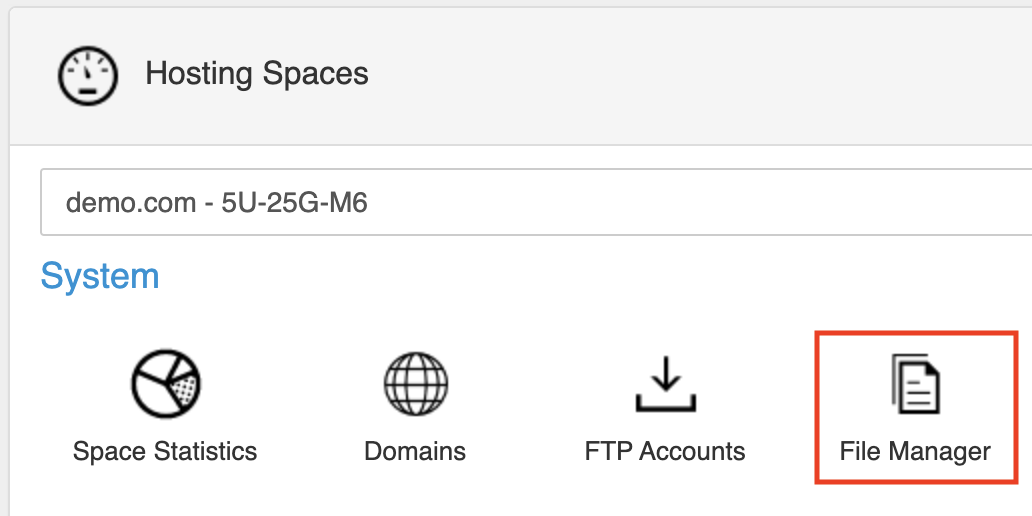Click the gauge icon beside Hosting Spaces

coord(88,75)
